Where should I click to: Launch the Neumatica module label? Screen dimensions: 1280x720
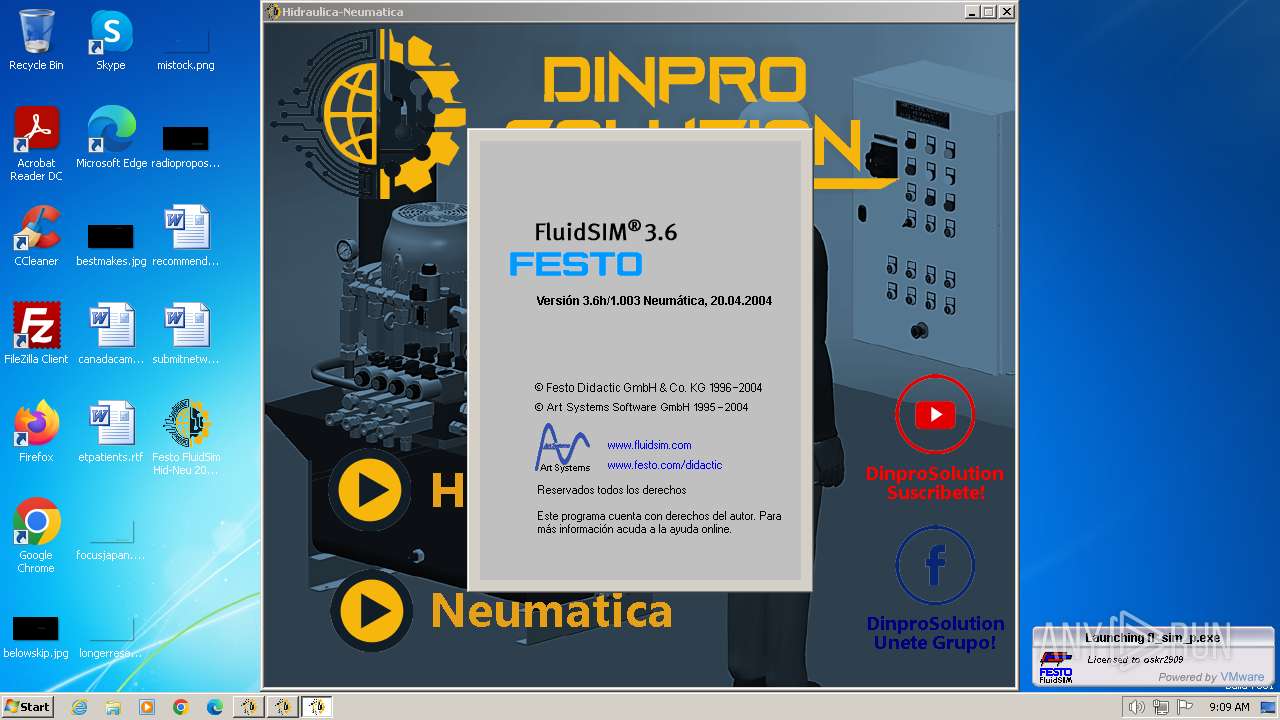(551, 610)
